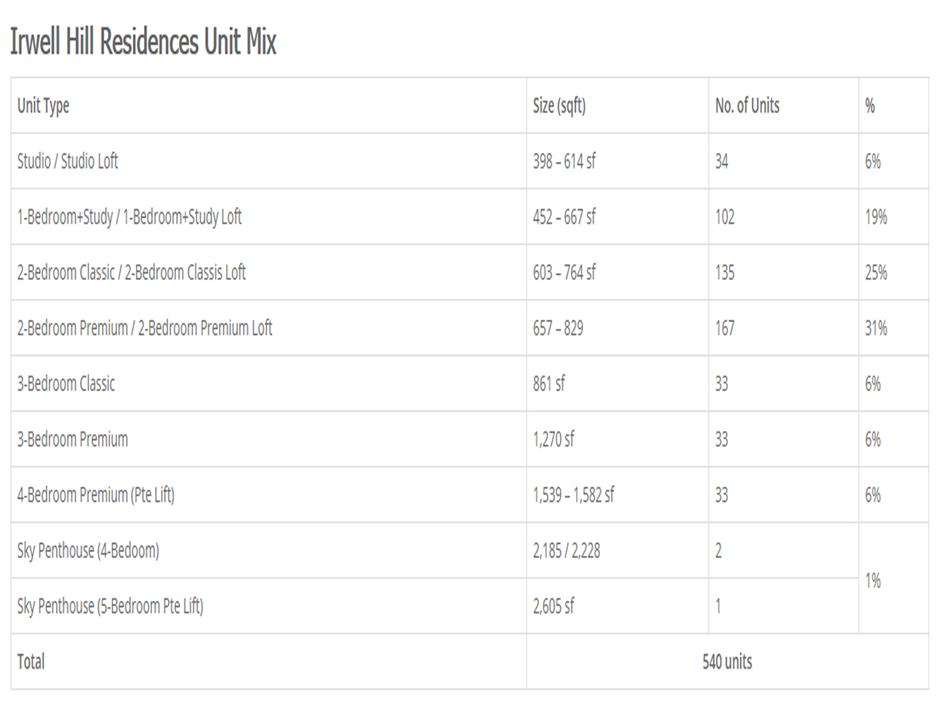Viewport: 943px width, 717px height.
Task: Click the 540 units total cell
Action: click(727, 662)
